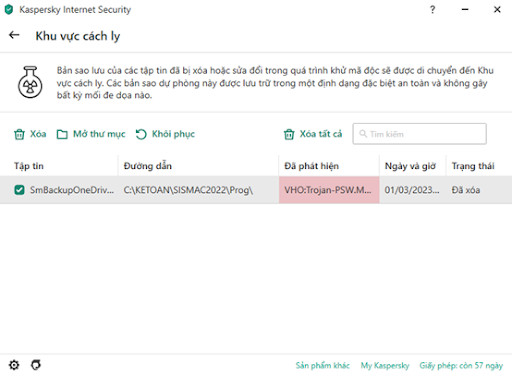Minimize the Kaspersky window
The height and width of the screenshot is (375, 512).
[465, 10]
